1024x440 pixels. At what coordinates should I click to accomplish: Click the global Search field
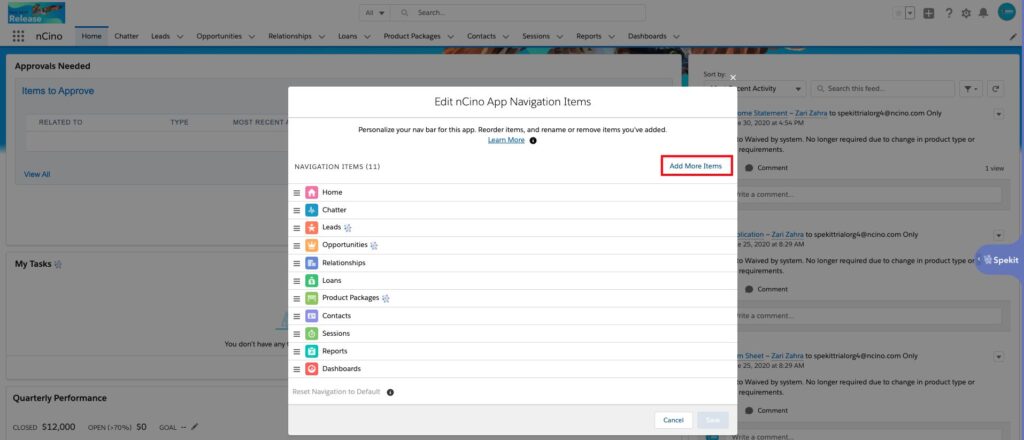click(519, 12)
